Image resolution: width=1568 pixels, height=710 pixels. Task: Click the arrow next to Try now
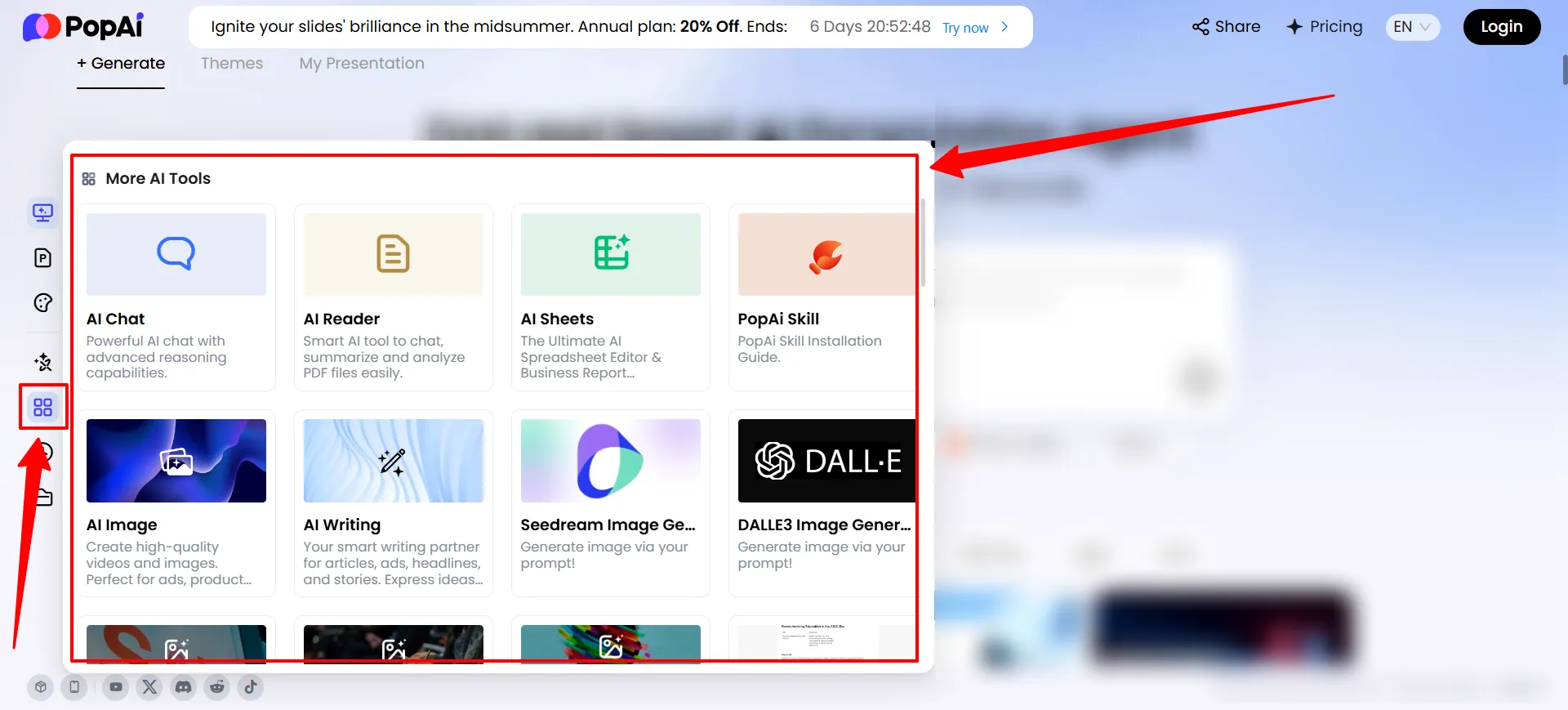pyautogui.click(x=1004, y=27)
